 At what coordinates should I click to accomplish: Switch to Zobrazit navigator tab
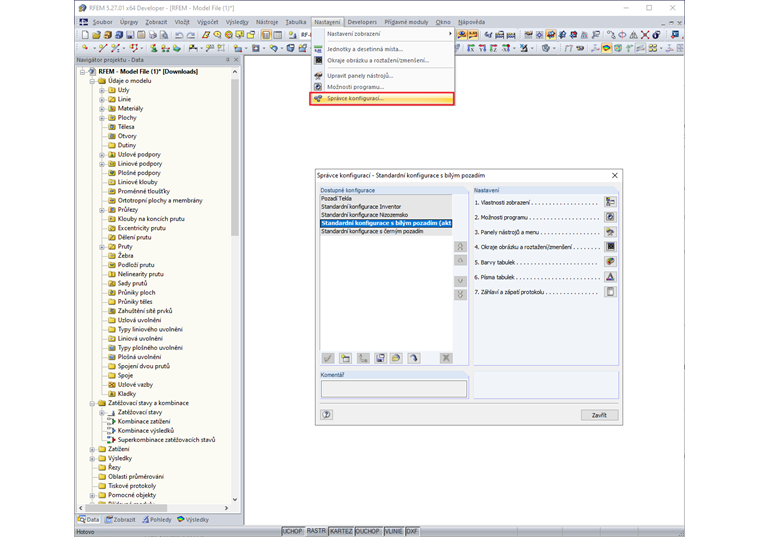click(120, 519)
